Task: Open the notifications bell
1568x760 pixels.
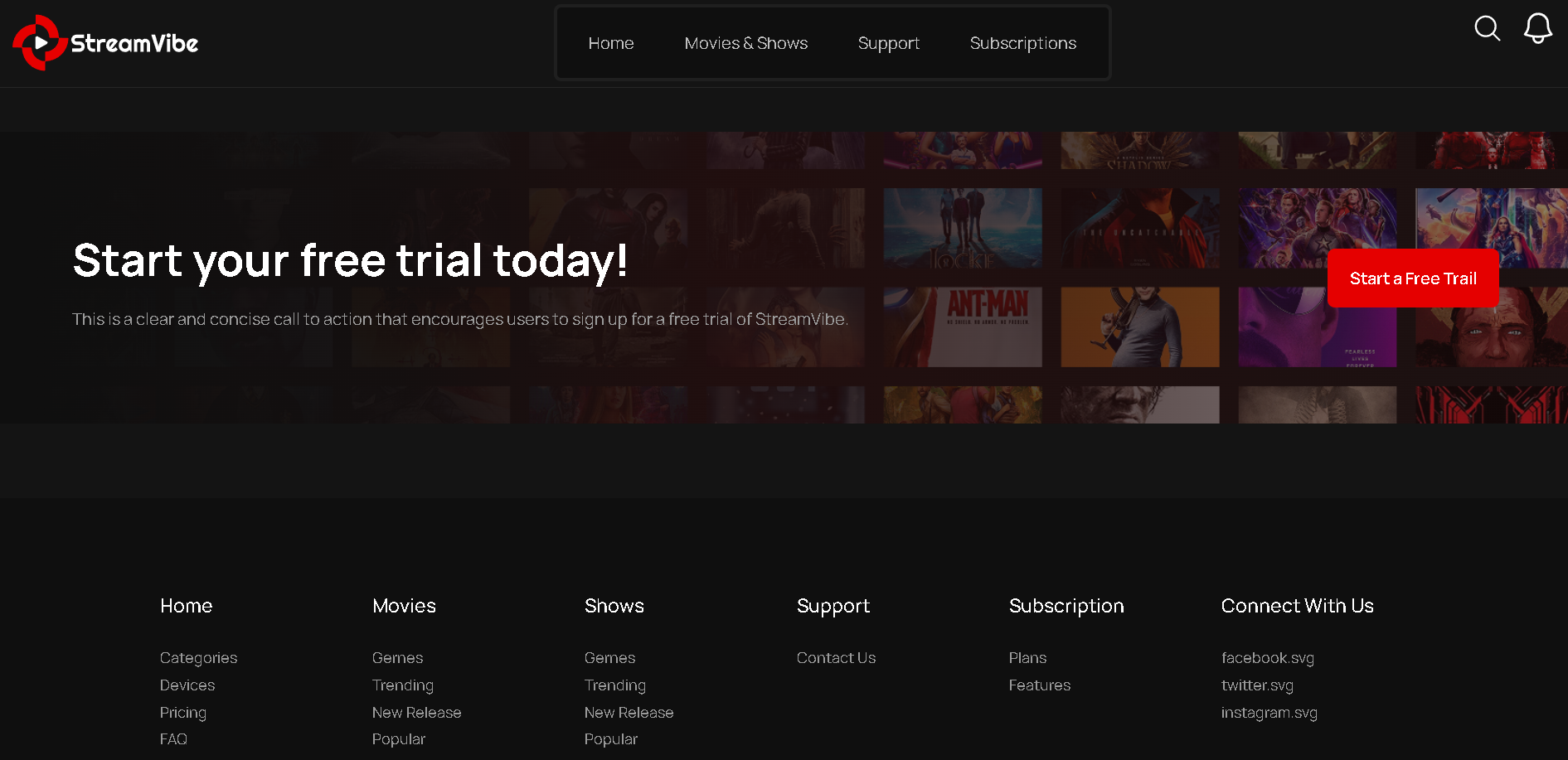Action: tap(1538, 28)
